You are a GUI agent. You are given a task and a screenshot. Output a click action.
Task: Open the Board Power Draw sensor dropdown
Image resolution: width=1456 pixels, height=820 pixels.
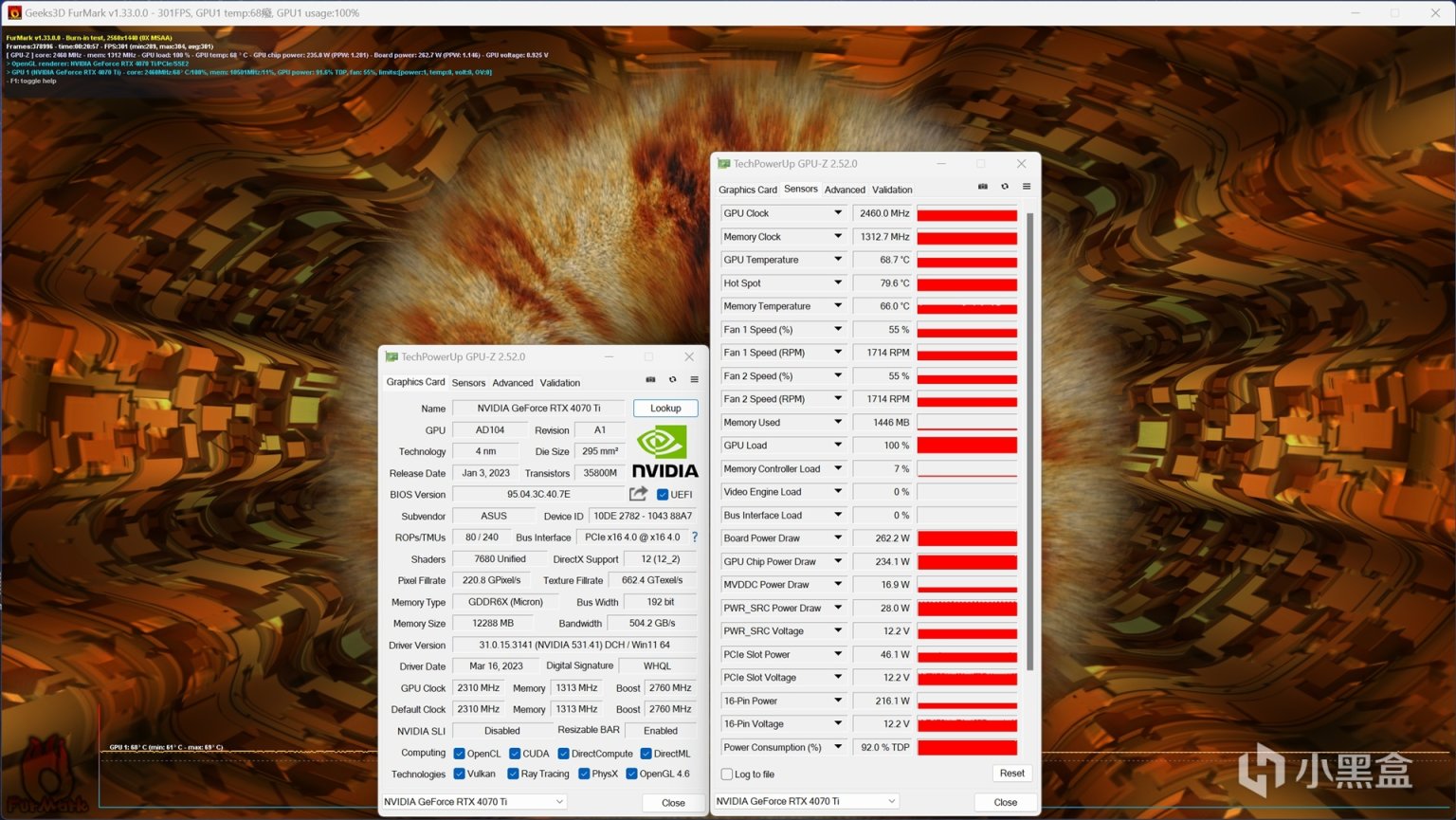click(838, 538)
